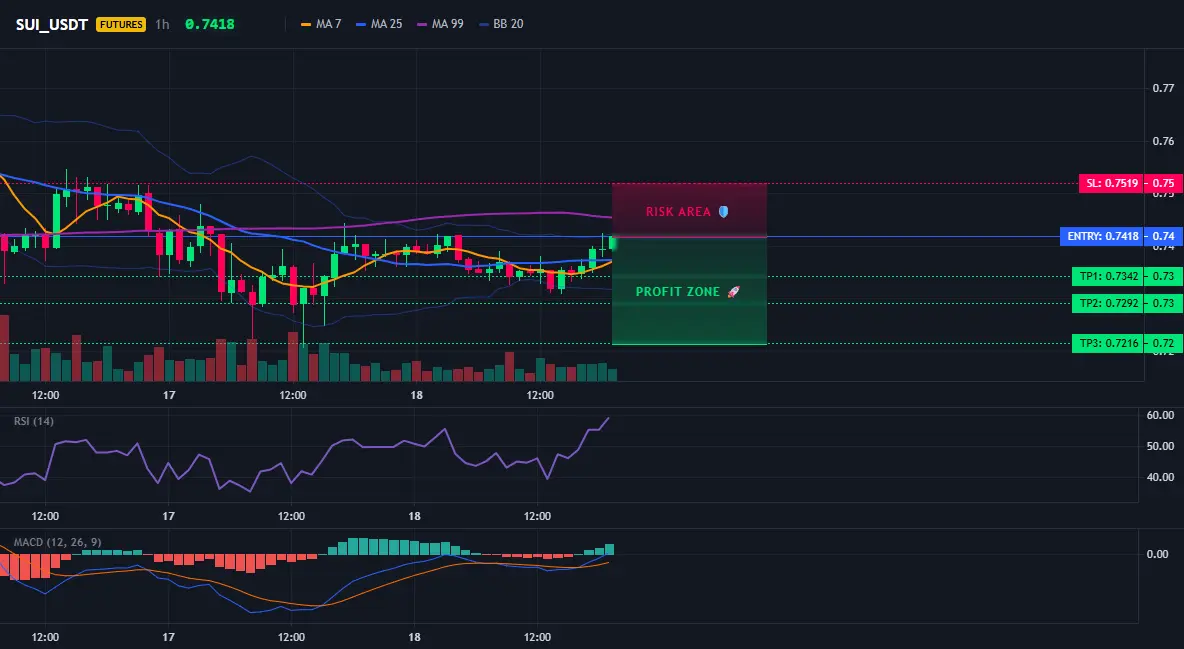
Task: Toggle the BB 20 legend entry
Action: pos(501,24)
